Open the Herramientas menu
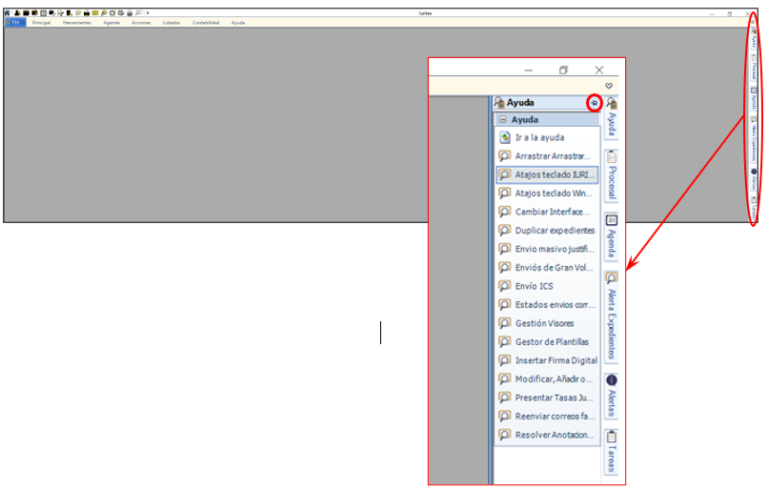Viewport: 768px width, 491px height. click(x=76, y=21)
